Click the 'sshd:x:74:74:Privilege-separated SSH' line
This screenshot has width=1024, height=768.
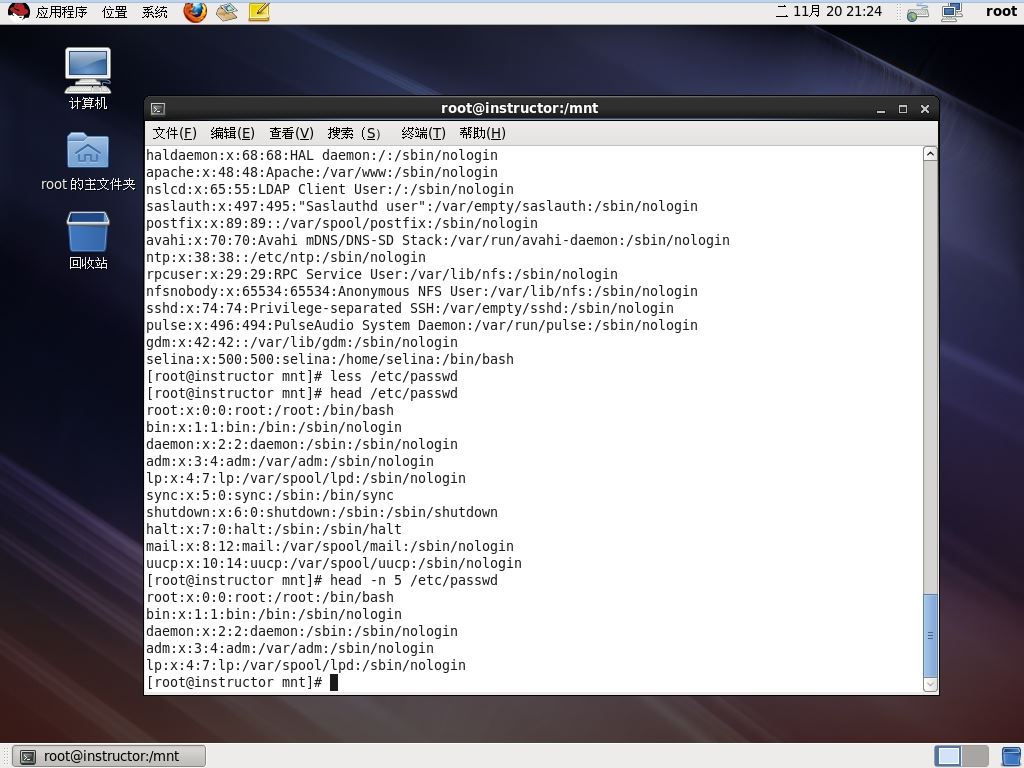(x=409, y=308)
